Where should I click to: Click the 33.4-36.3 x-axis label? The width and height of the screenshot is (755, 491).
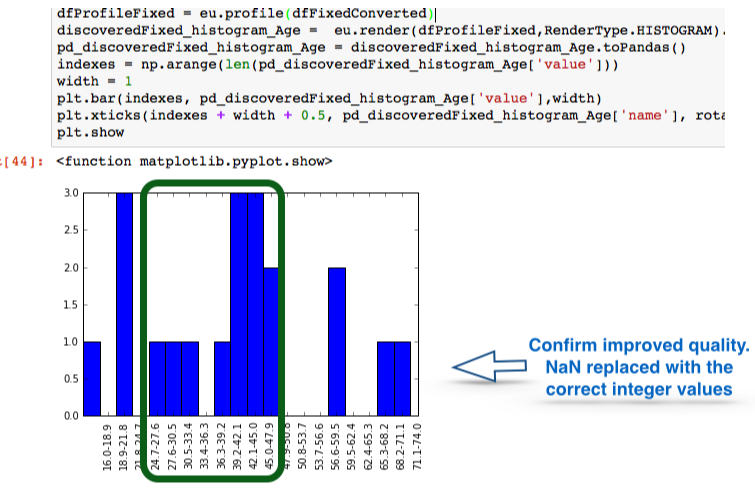(x=205, y=447)
